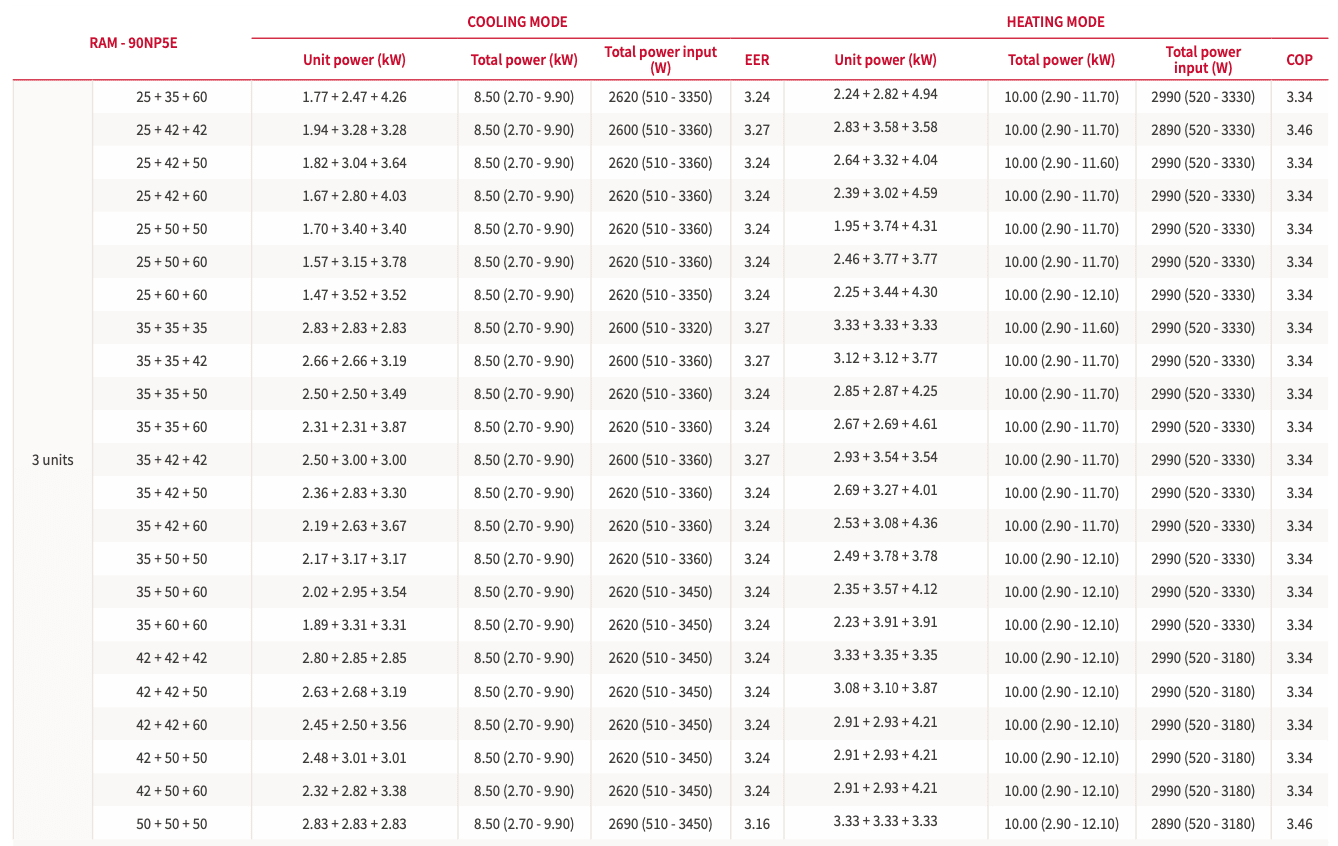Click heating unit power 2.46 + 3.77 + 3.77
Image resolution: width=1338 pixels, height=846 pixels.
click(885, 259)
